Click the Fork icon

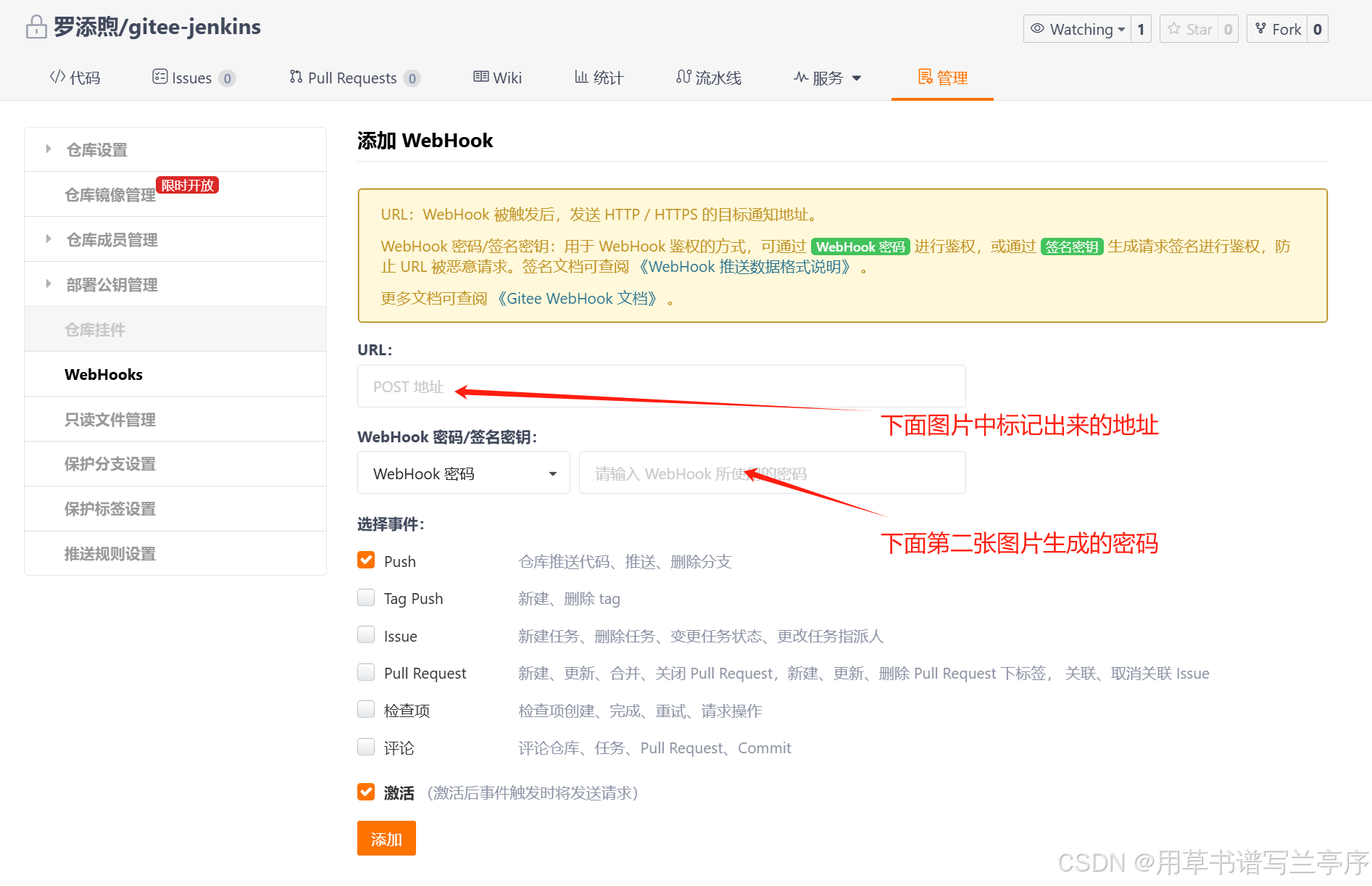[1261, 28]
